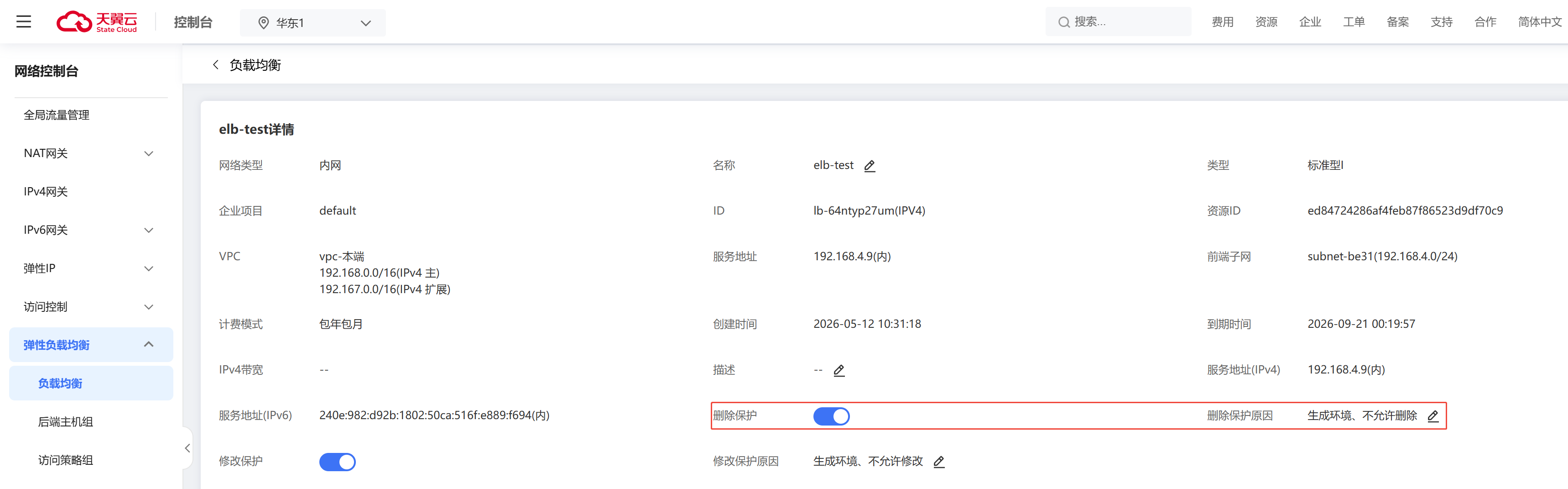Open the 工单 link in top bar
The height and width of the screenshot is (489, 1568).
click(x=1354, y=22)
